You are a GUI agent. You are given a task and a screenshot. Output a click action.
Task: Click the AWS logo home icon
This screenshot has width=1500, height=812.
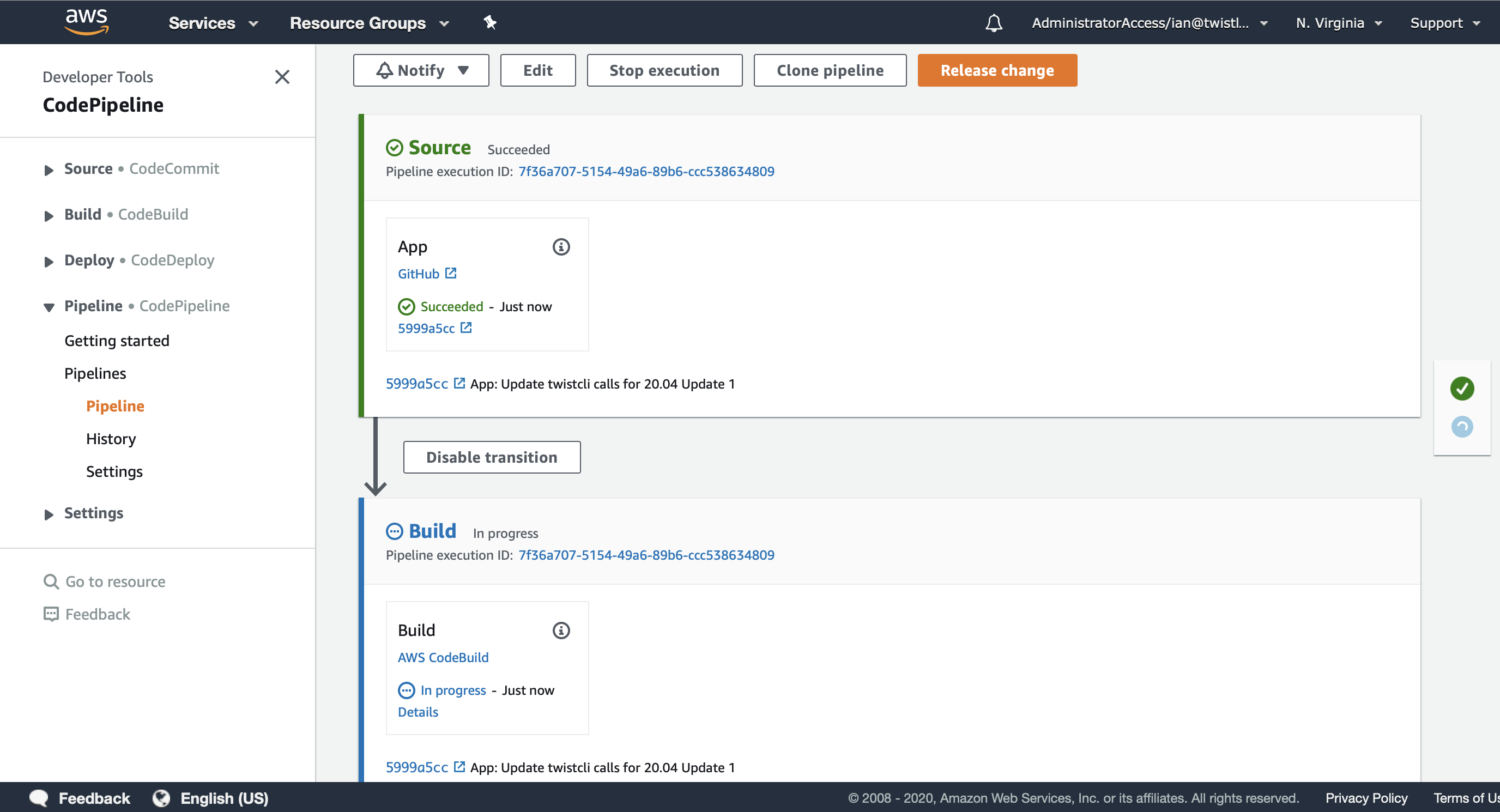86,22
